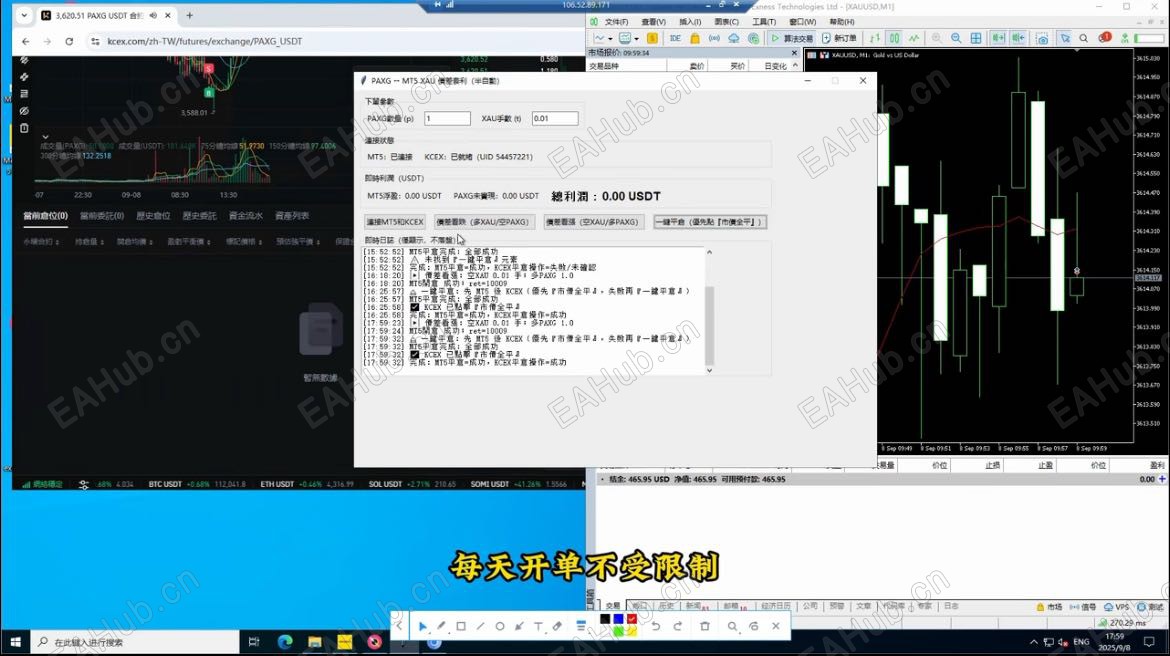This screenshot has width=1170, height=656.
Task: Zoom out the MT5 chart
Action: (x=956, y=38)
